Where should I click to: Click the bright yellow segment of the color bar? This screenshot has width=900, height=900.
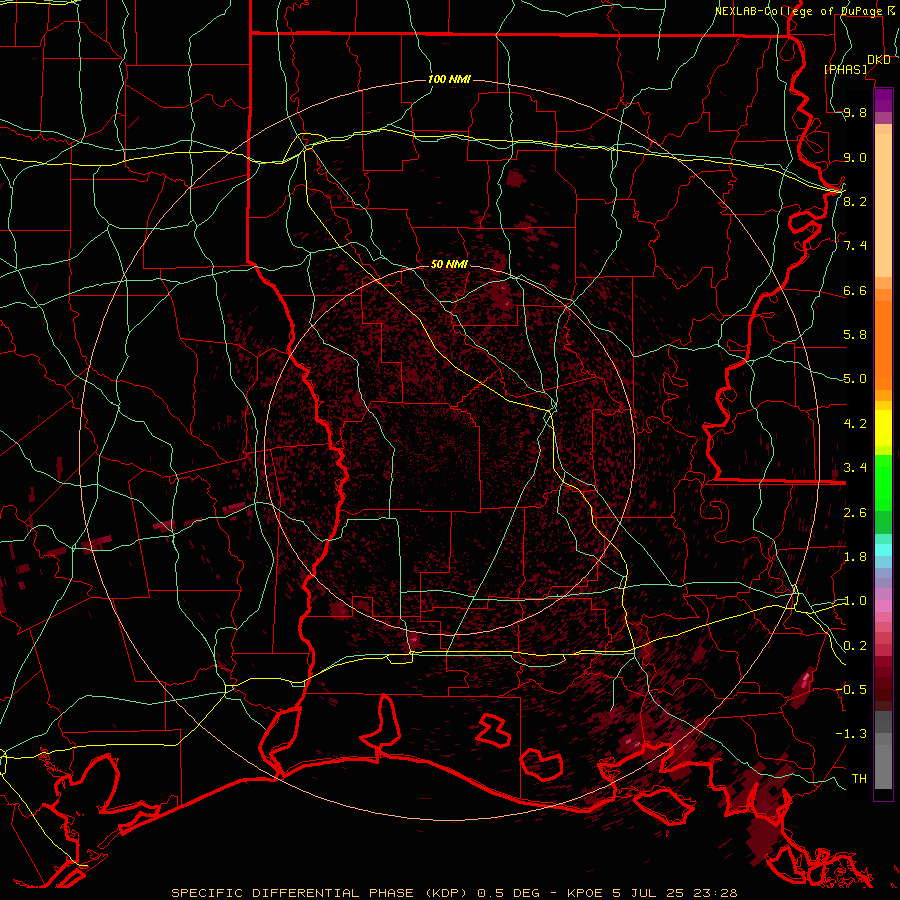pyautogui.click(x=883, y=428)
